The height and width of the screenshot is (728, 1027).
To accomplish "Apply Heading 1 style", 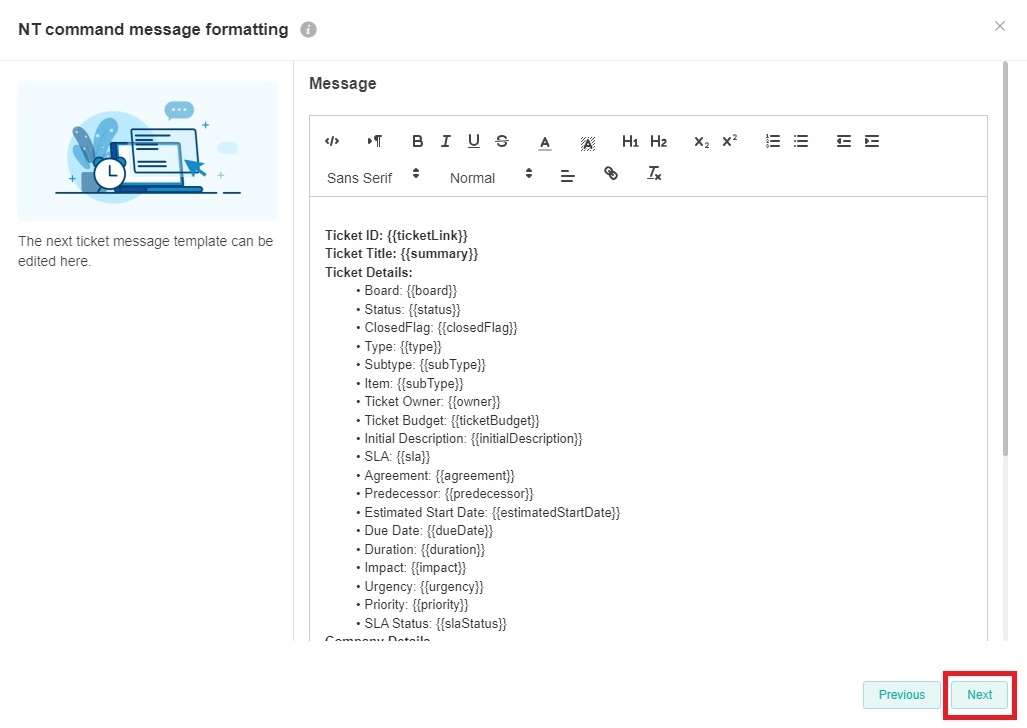I will tap(630, 141).
